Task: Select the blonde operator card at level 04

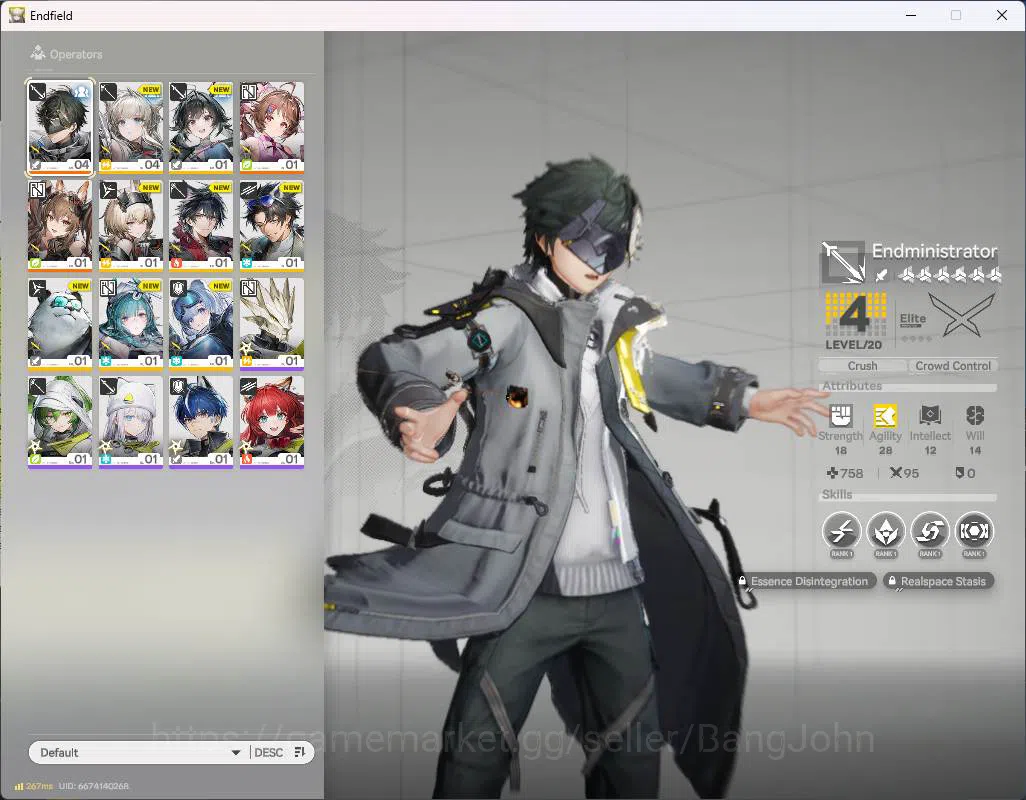Action: click(131, 128)
